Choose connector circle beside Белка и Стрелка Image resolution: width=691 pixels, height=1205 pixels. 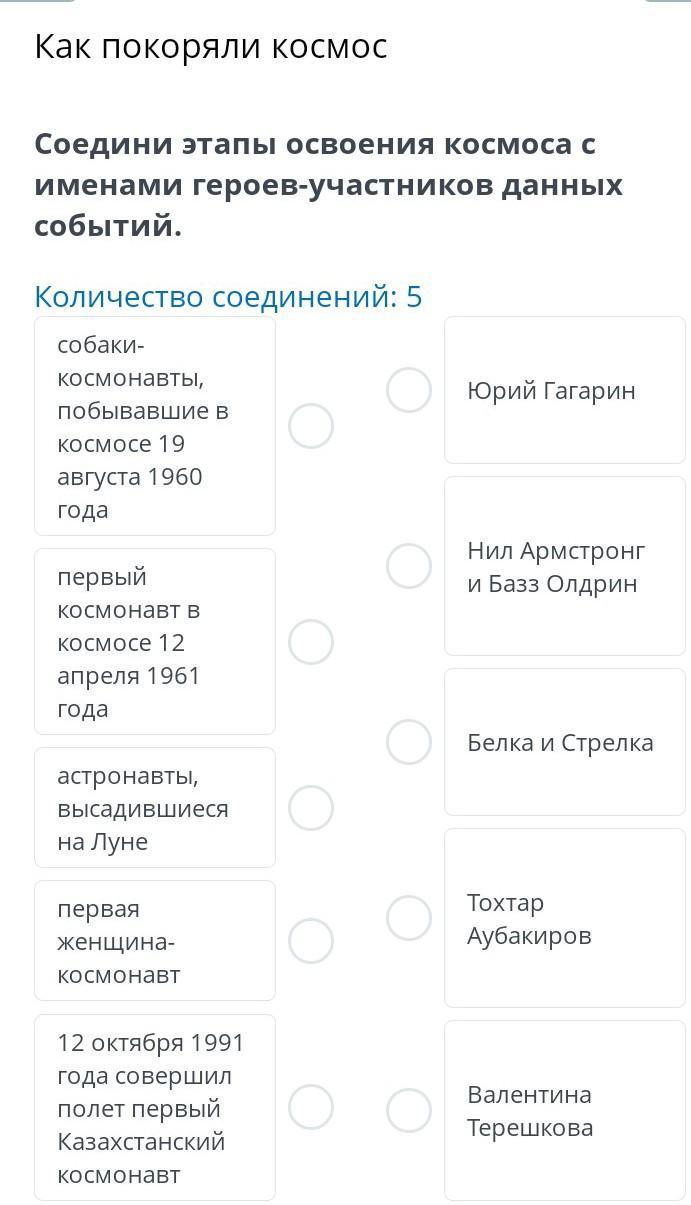(409, 742)
